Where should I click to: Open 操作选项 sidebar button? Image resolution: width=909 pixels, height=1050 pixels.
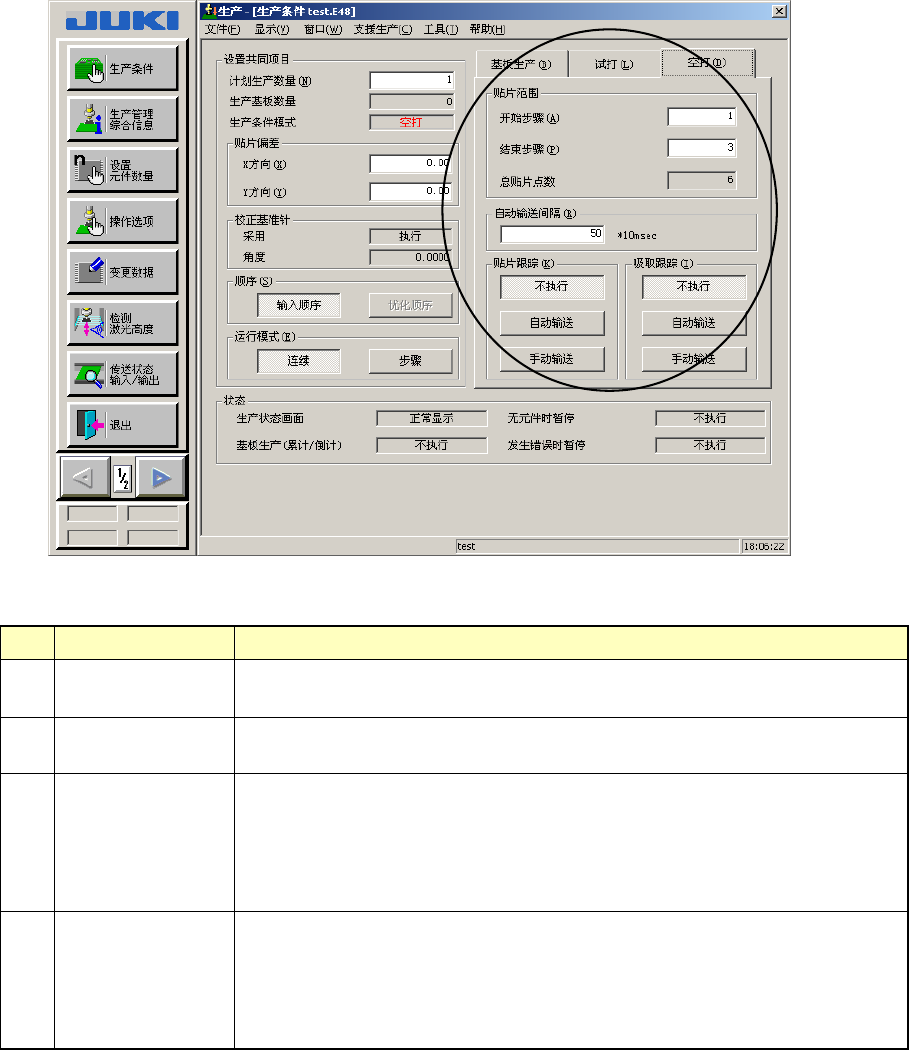click(123, 221)
